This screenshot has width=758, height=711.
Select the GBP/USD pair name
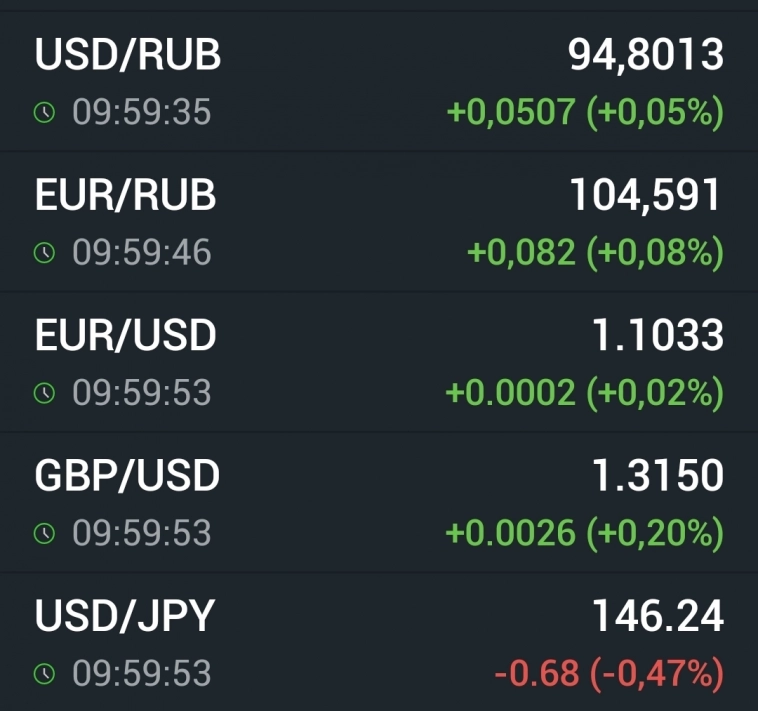(x=127, y=476)
